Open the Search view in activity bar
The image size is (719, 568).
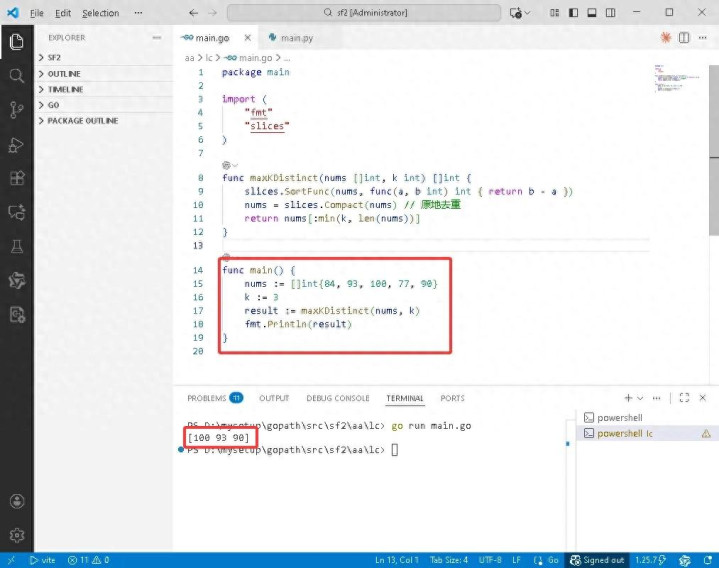(16, 76)
